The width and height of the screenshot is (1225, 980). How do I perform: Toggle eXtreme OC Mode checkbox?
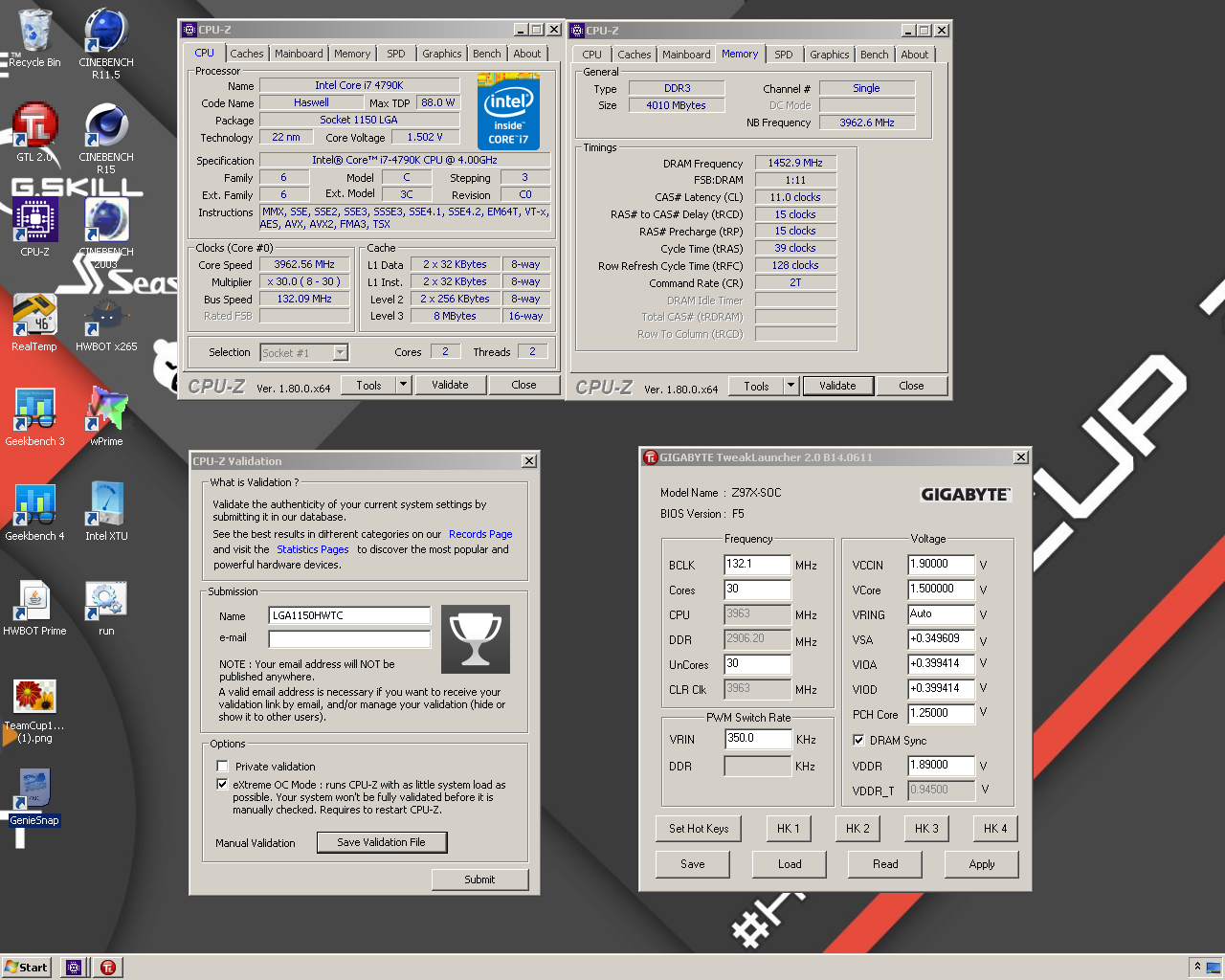pyautogui.click(x=223, y=785)
